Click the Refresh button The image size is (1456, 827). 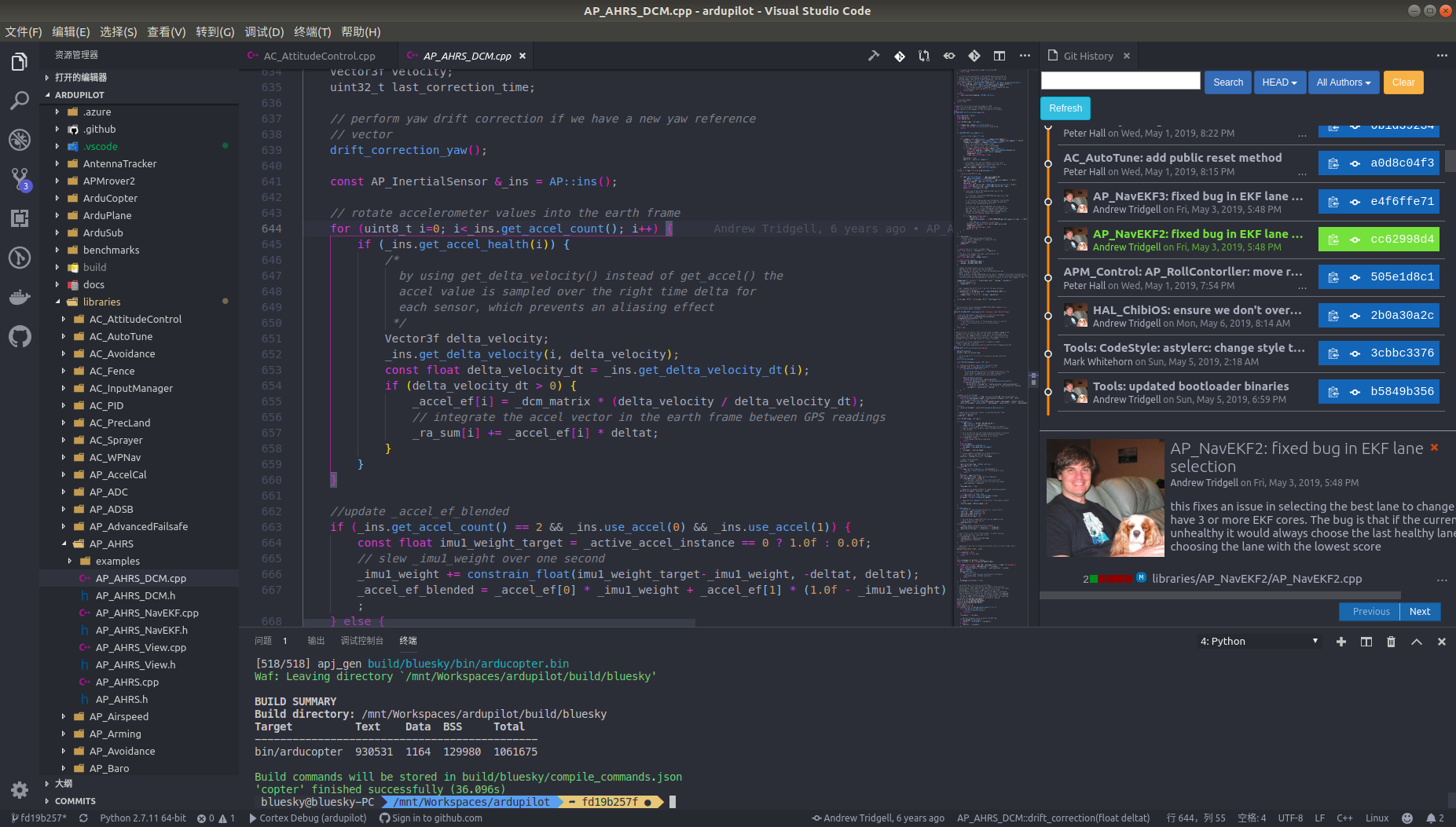tap(1065, 108)
